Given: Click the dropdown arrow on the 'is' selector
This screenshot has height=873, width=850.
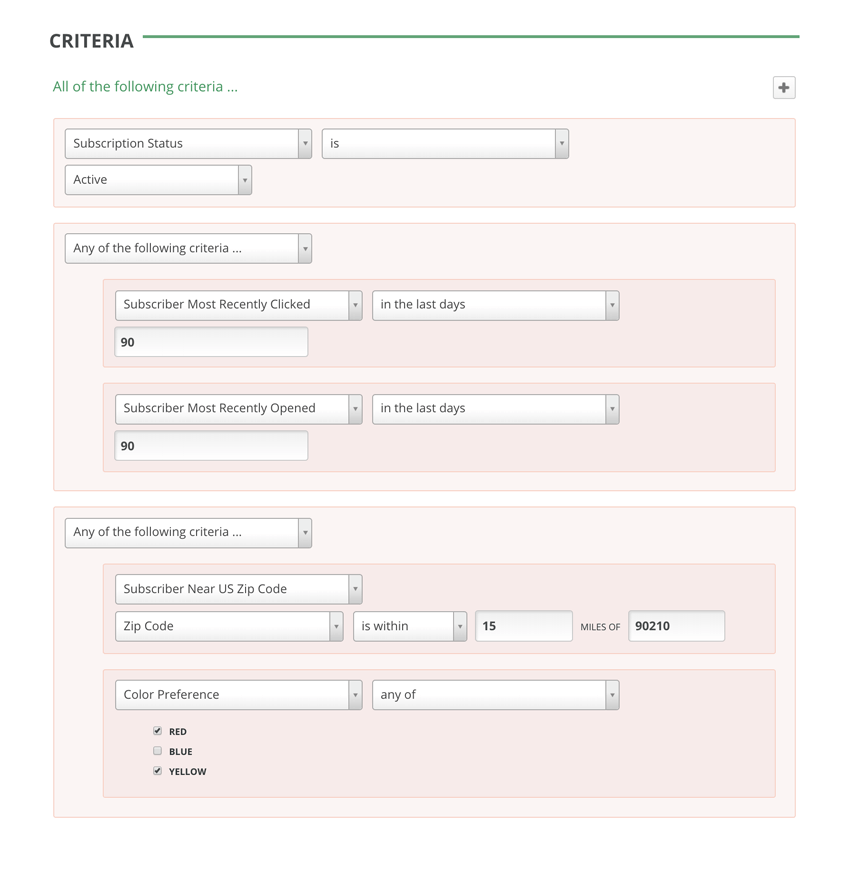Looking at the screenshot, I should (x=560, y=143).
